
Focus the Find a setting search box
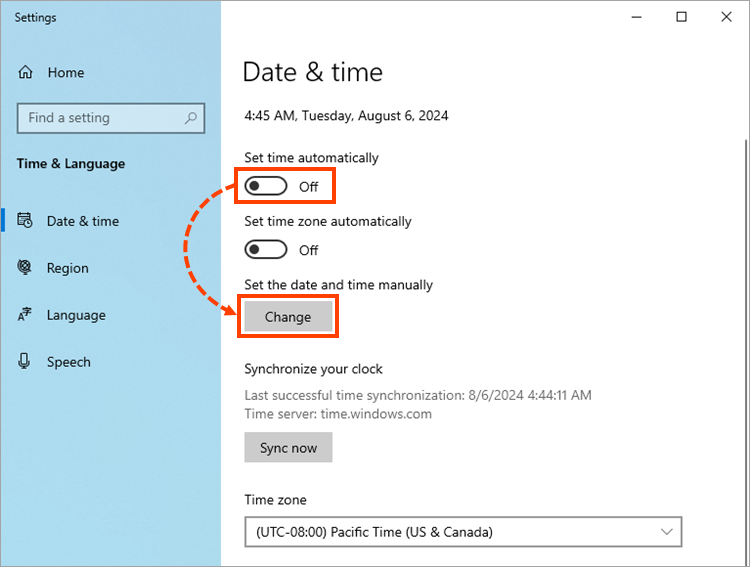[x=110, y=118]
